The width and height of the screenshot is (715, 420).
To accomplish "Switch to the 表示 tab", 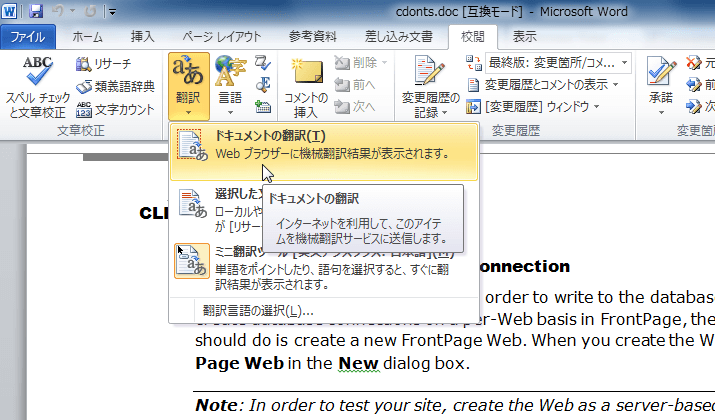I will (524, 37).
